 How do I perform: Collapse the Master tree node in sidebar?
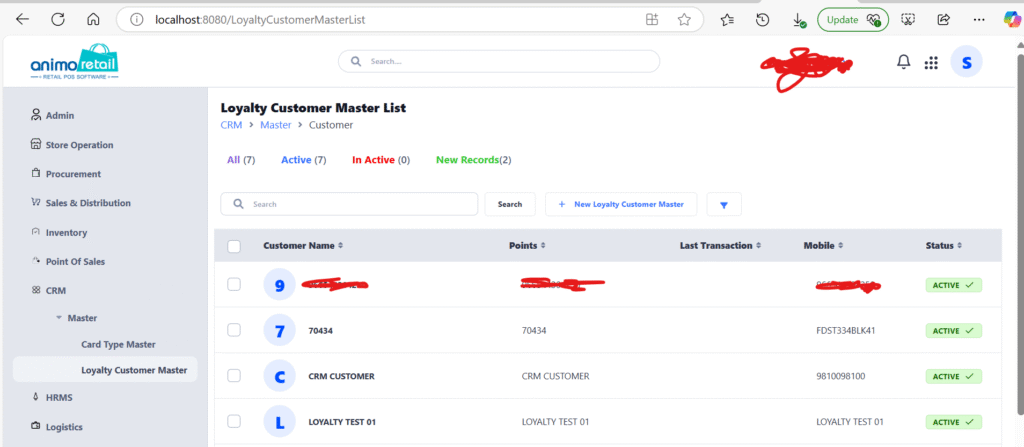[59, 318]
